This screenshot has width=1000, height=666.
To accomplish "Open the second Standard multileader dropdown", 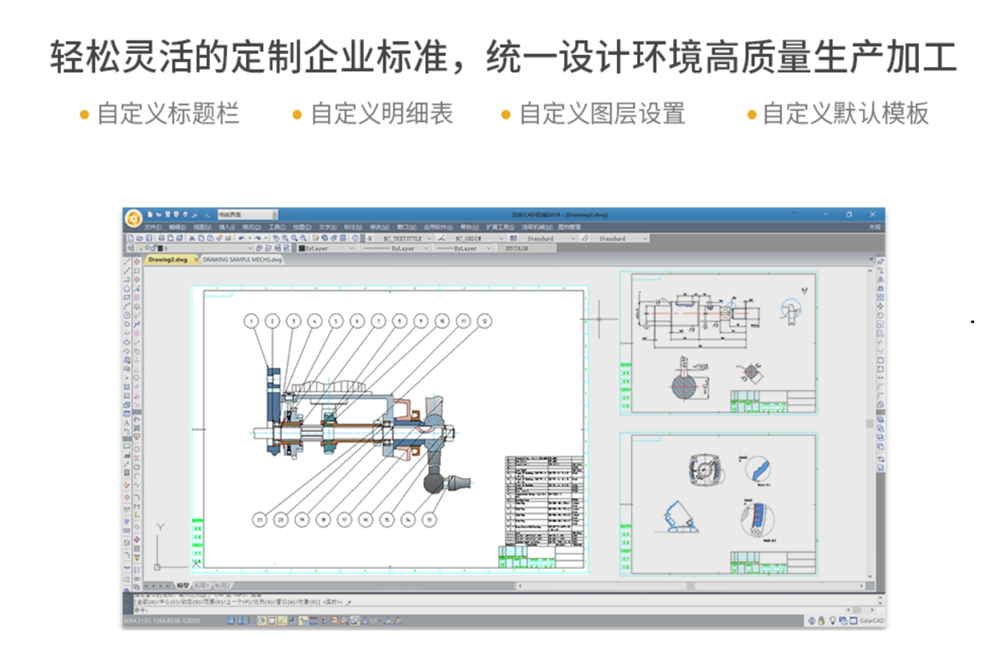I will 620,238.
